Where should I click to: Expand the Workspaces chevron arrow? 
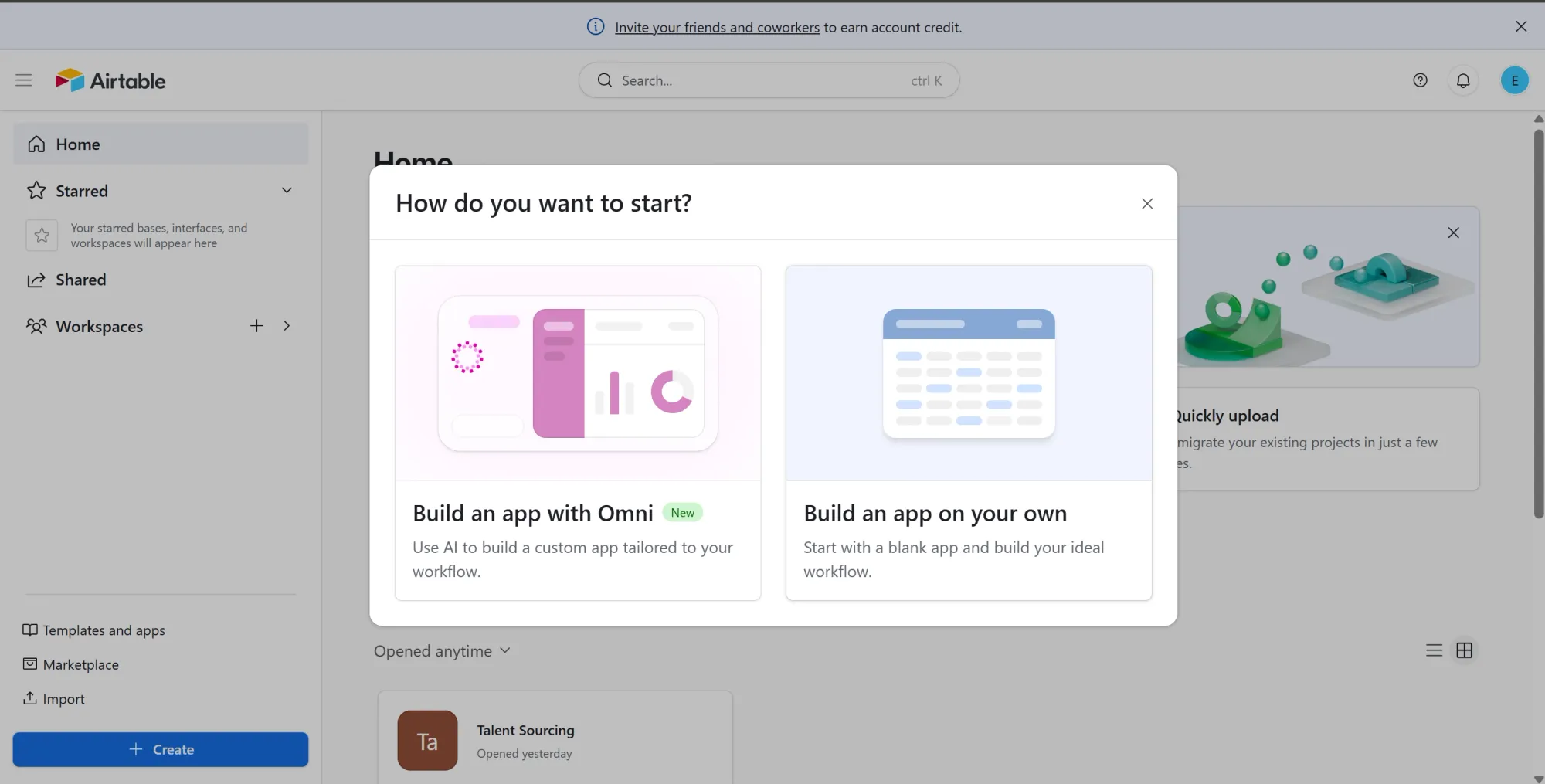(287, 326)
